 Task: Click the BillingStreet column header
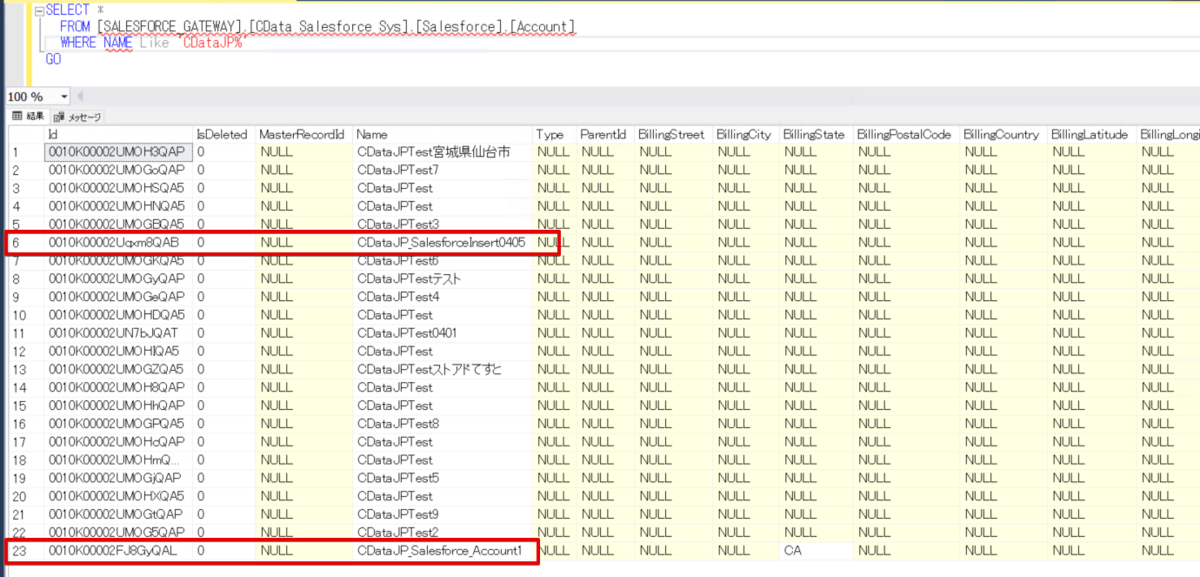pos(674,134)
